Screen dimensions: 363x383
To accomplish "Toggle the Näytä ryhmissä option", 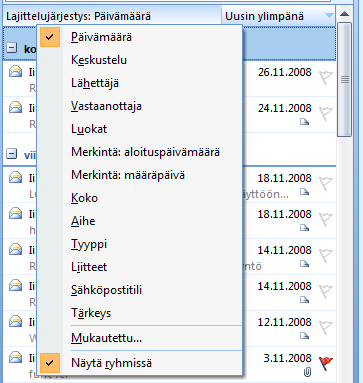I will tap(139, 363).
